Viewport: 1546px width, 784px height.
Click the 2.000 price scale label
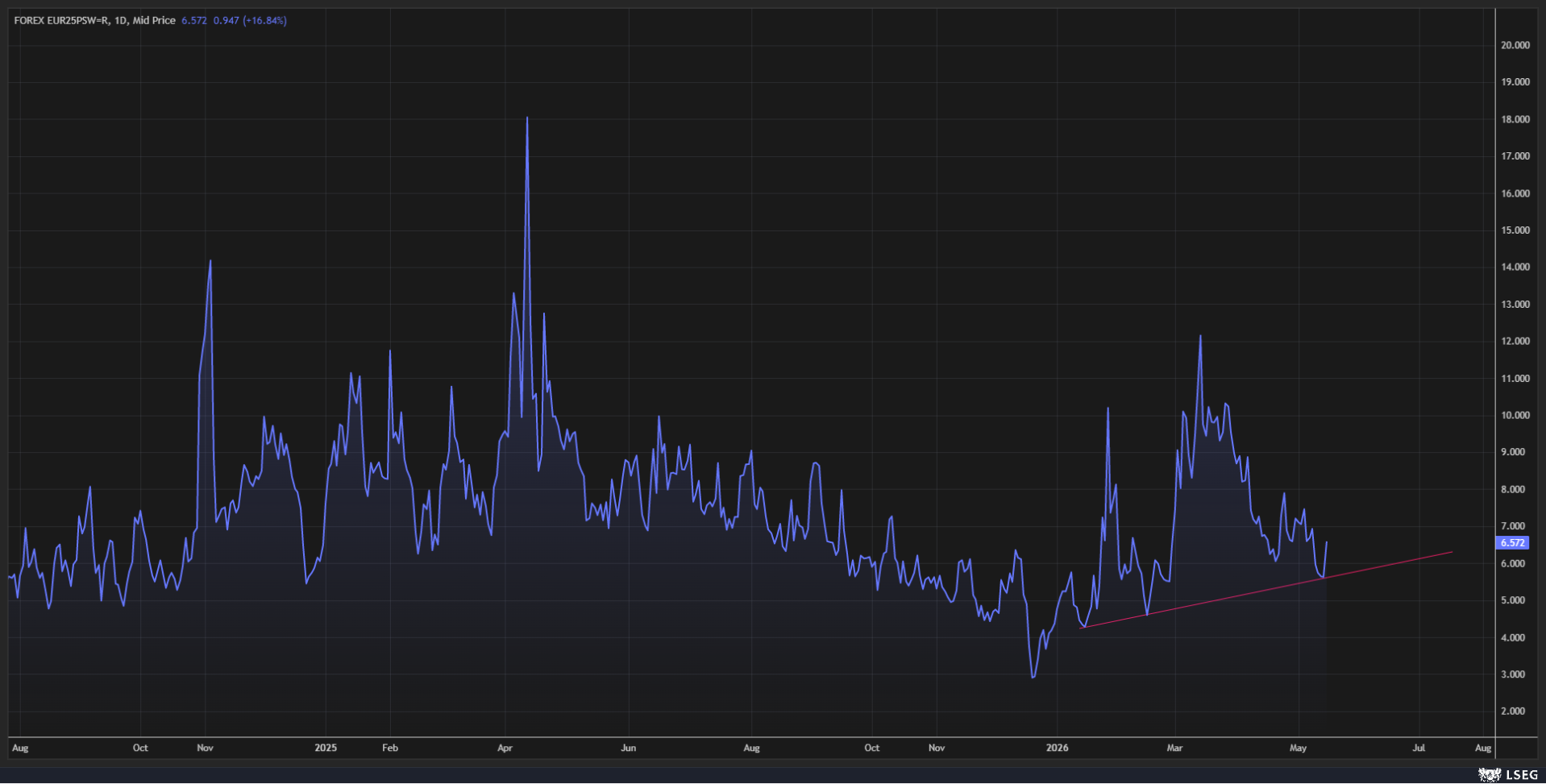(1515, 711)
